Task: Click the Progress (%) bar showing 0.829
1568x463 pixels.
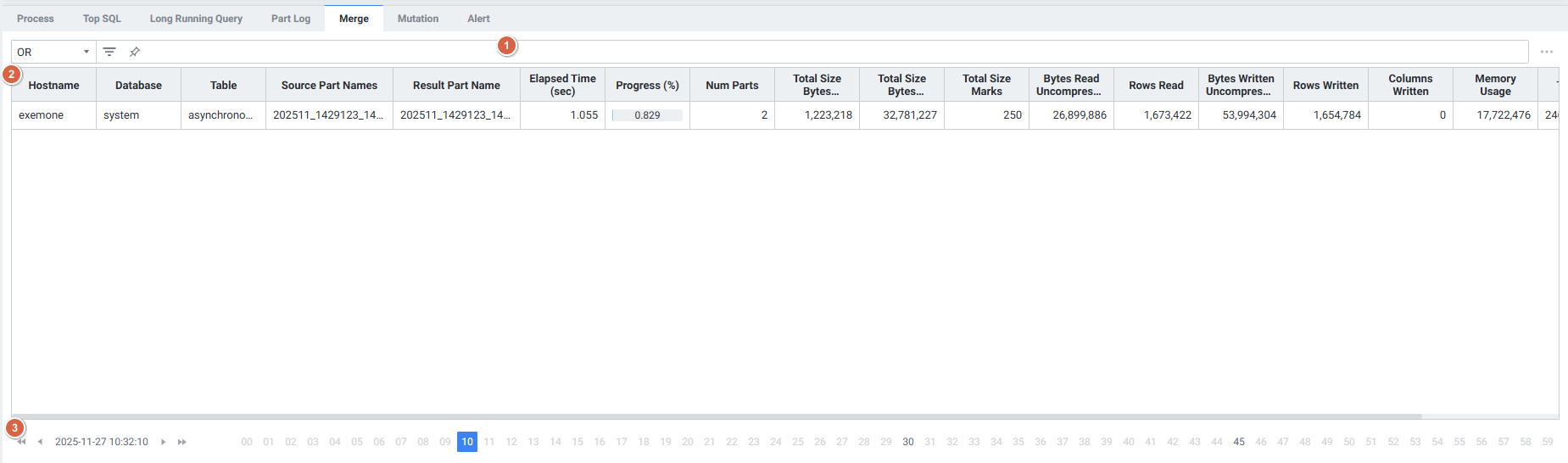Action: (x=647, y=115)
